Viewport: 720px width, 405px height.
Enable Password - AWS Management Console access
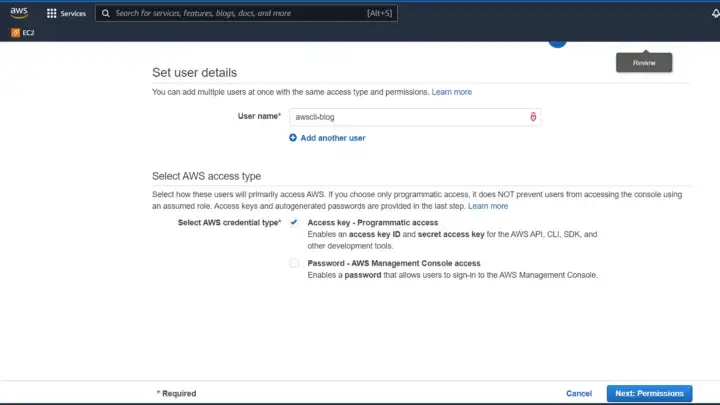pos(294,263)
